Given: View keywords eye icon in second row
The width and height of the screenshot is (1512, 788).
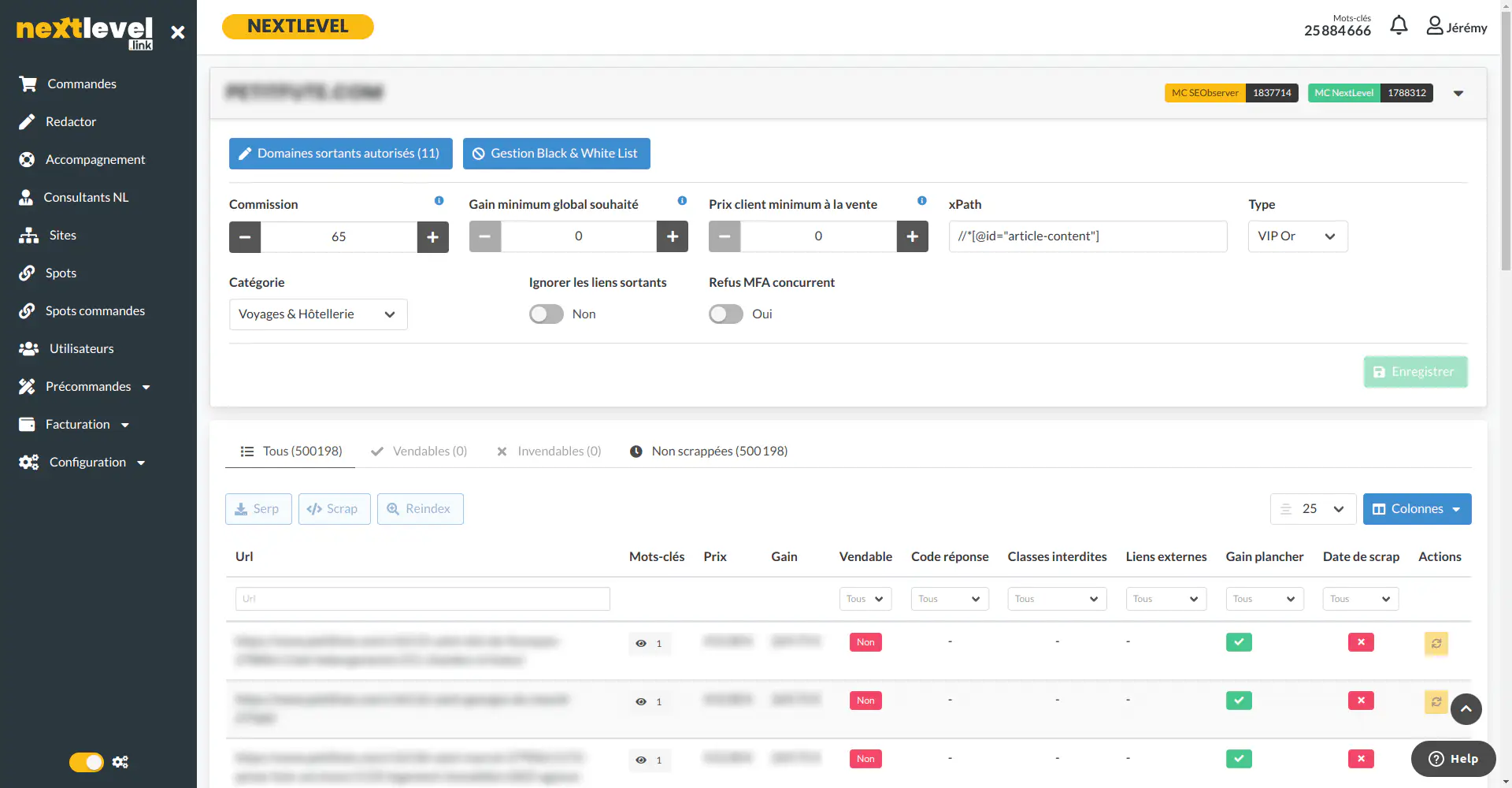Looking at the screenshot, I should point(641,702).
